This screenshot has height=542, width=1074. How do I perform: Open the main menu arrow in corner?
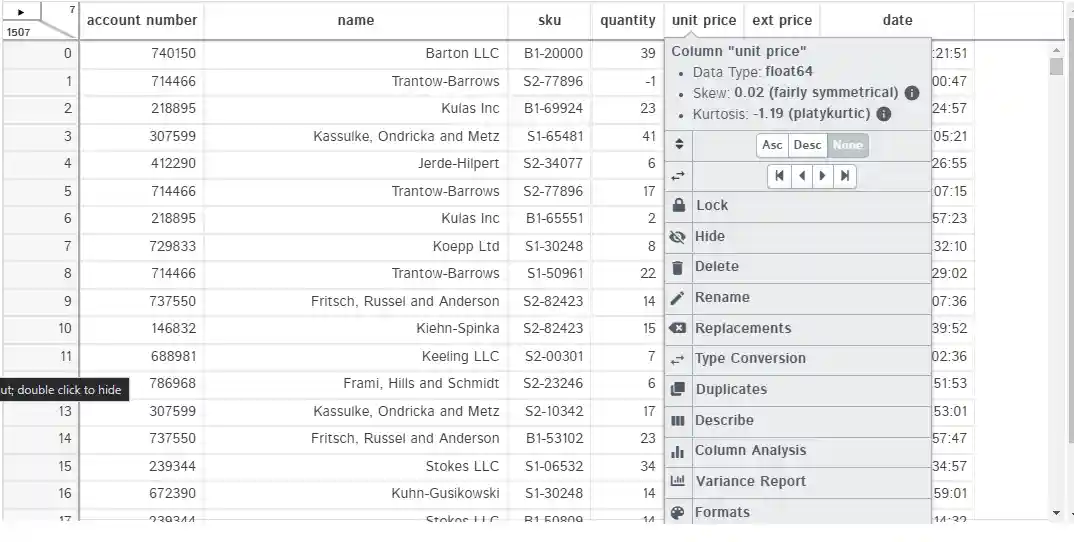coord(22,12)
